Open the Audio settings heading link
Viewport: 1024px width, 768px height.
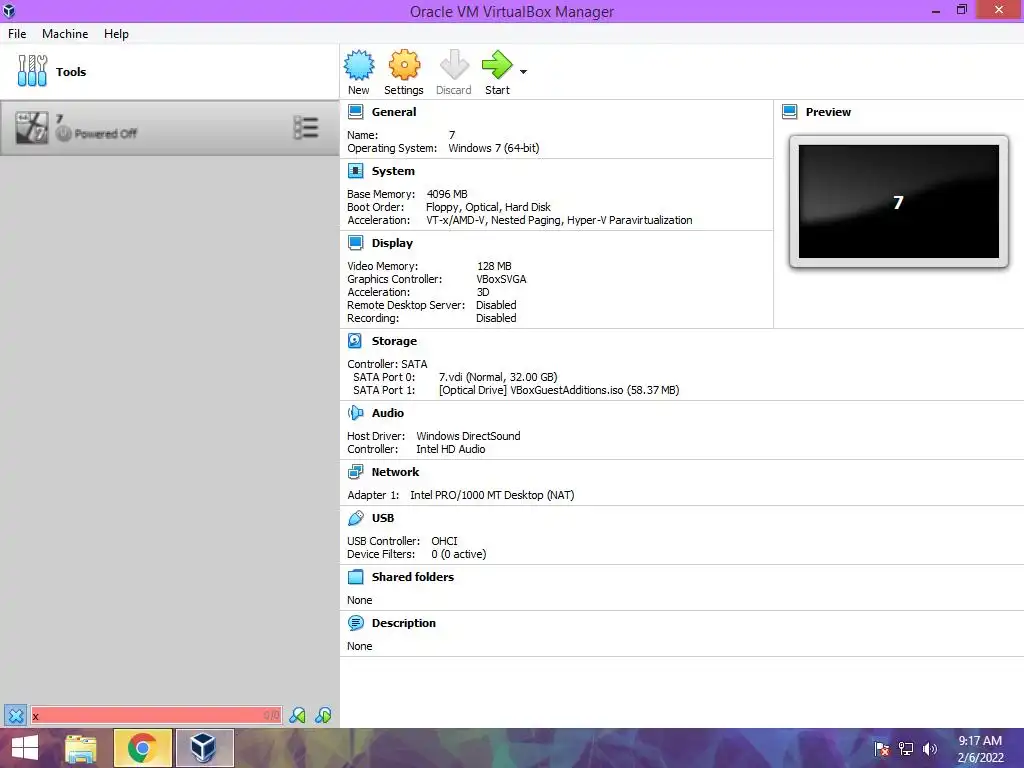click(388, 413)
